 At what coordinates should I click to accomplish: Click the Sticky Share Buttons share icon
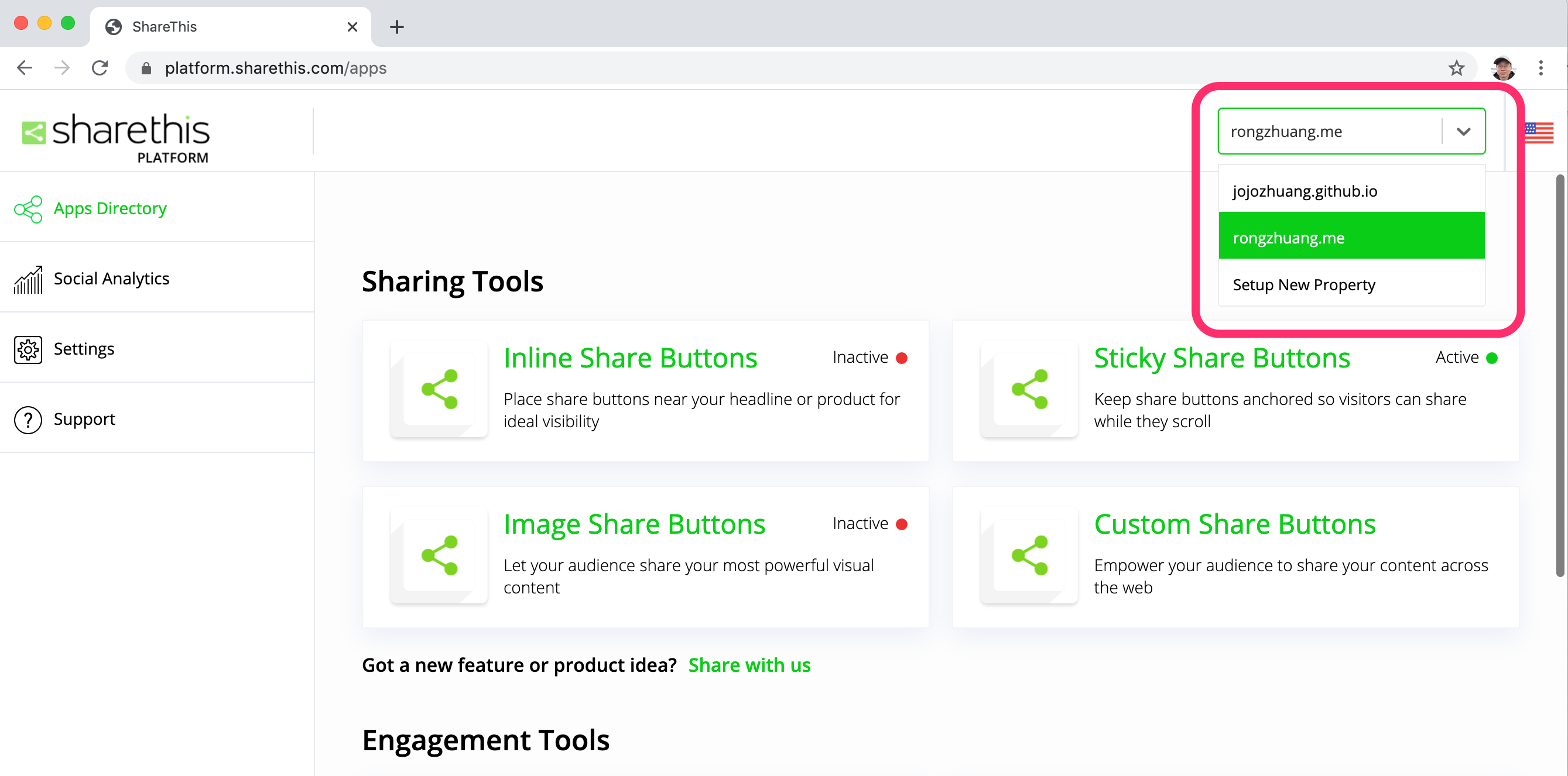[1029, 390]
